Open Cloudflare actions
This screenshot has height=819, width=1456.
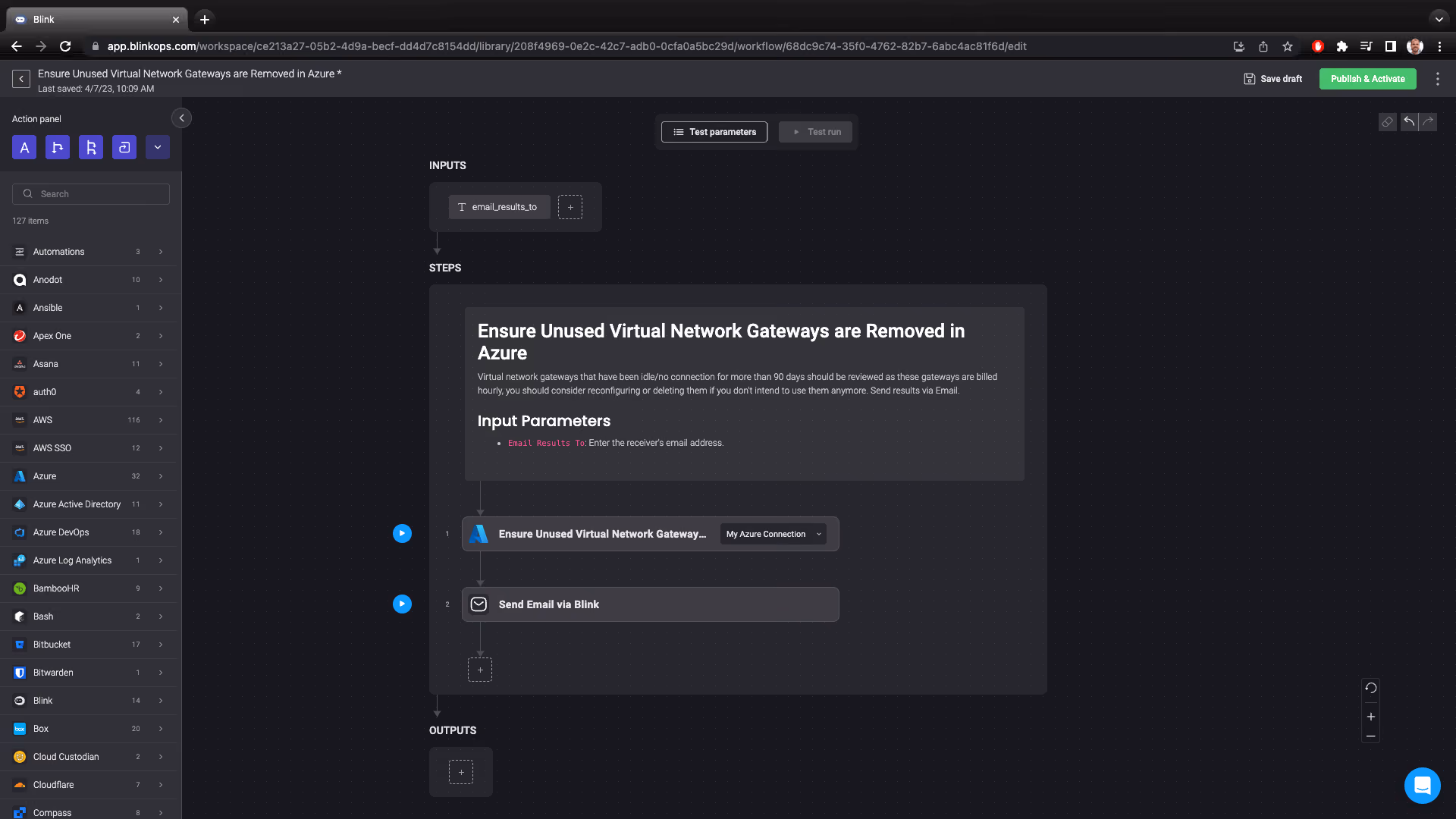88,785
